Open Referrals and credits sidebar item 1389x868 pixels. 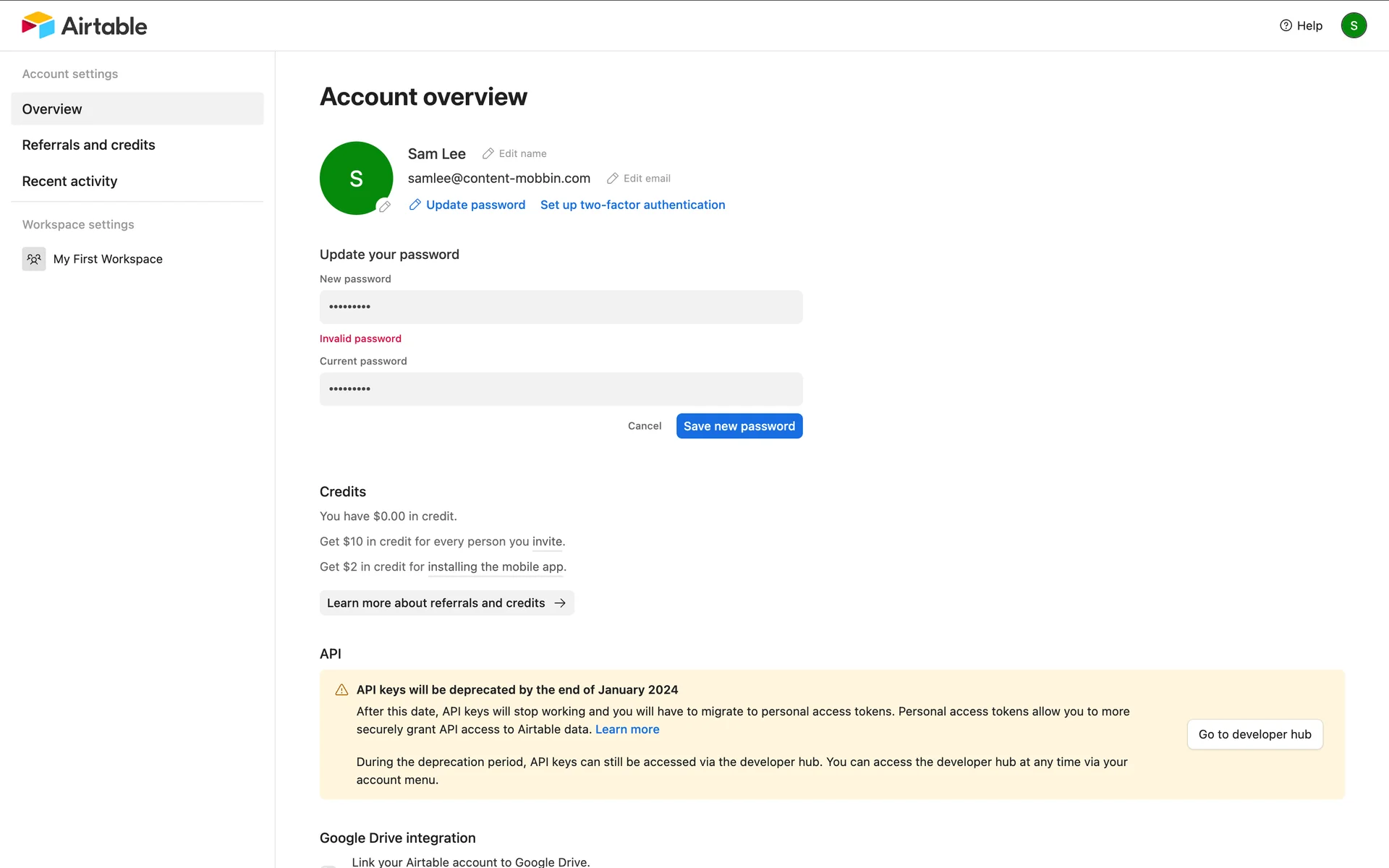(88, 145)
